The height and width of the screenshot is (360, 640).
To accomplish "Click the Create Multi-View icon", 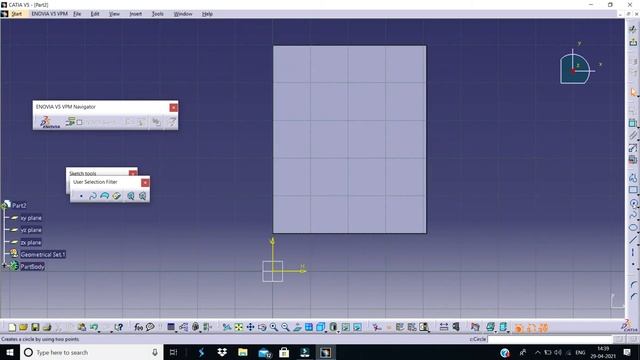I will click(309, 327).
